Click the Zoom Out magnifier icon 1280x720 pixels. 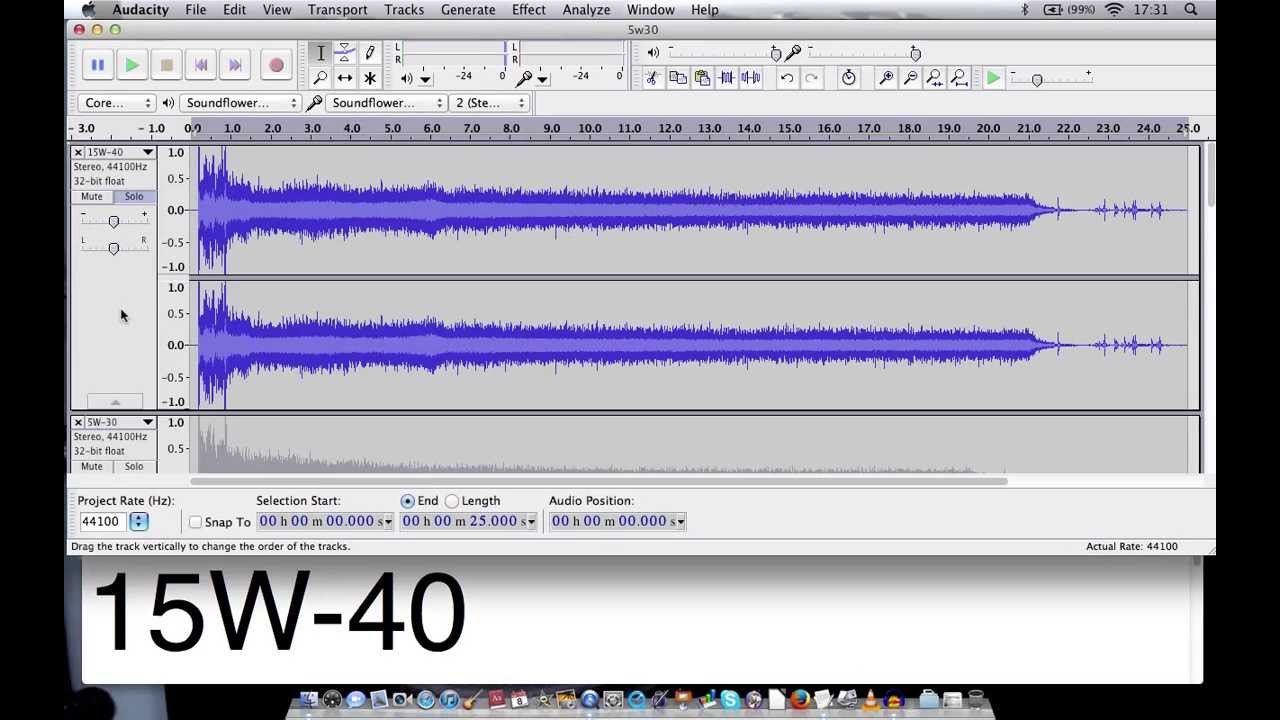click(910, 78)
